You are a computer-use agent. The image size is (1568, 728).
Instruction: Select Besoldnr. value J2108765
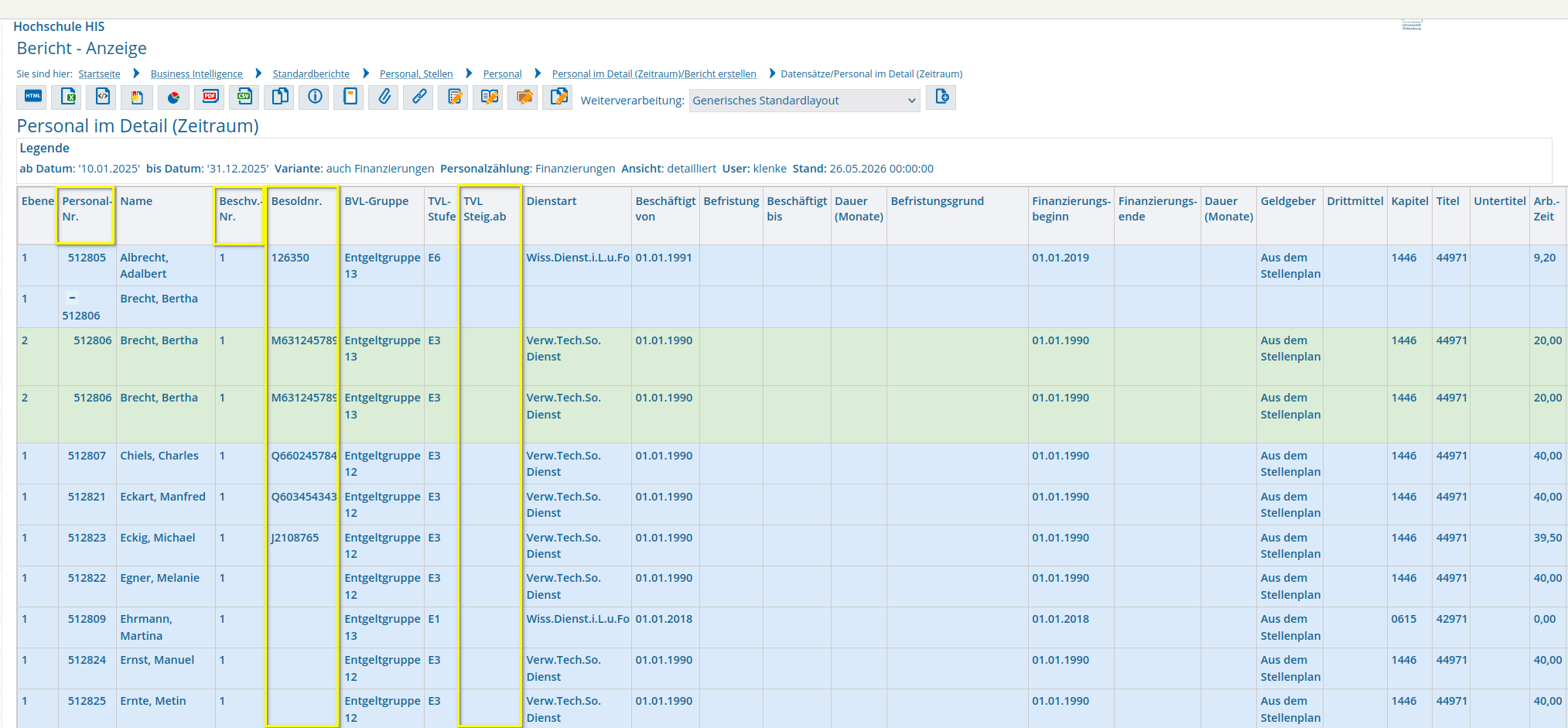(295, 538)
